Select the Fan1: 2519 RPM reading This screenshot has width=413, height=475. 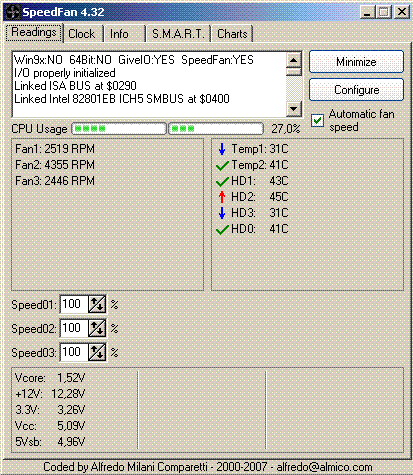(x=55, y=149)
